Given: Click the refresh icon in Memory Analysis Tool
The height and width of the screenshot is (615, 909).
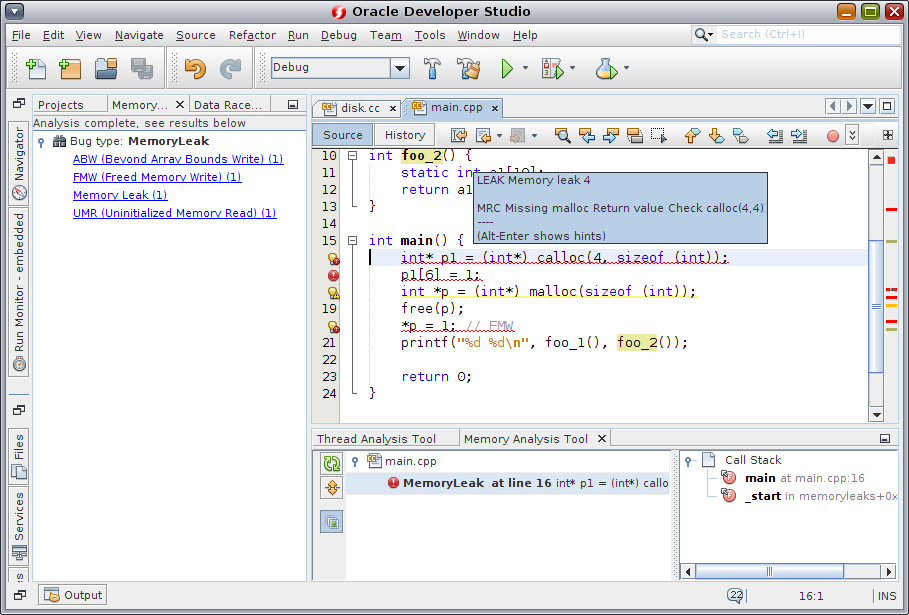Looking at the screenshot, I should (x=332, y=463).
